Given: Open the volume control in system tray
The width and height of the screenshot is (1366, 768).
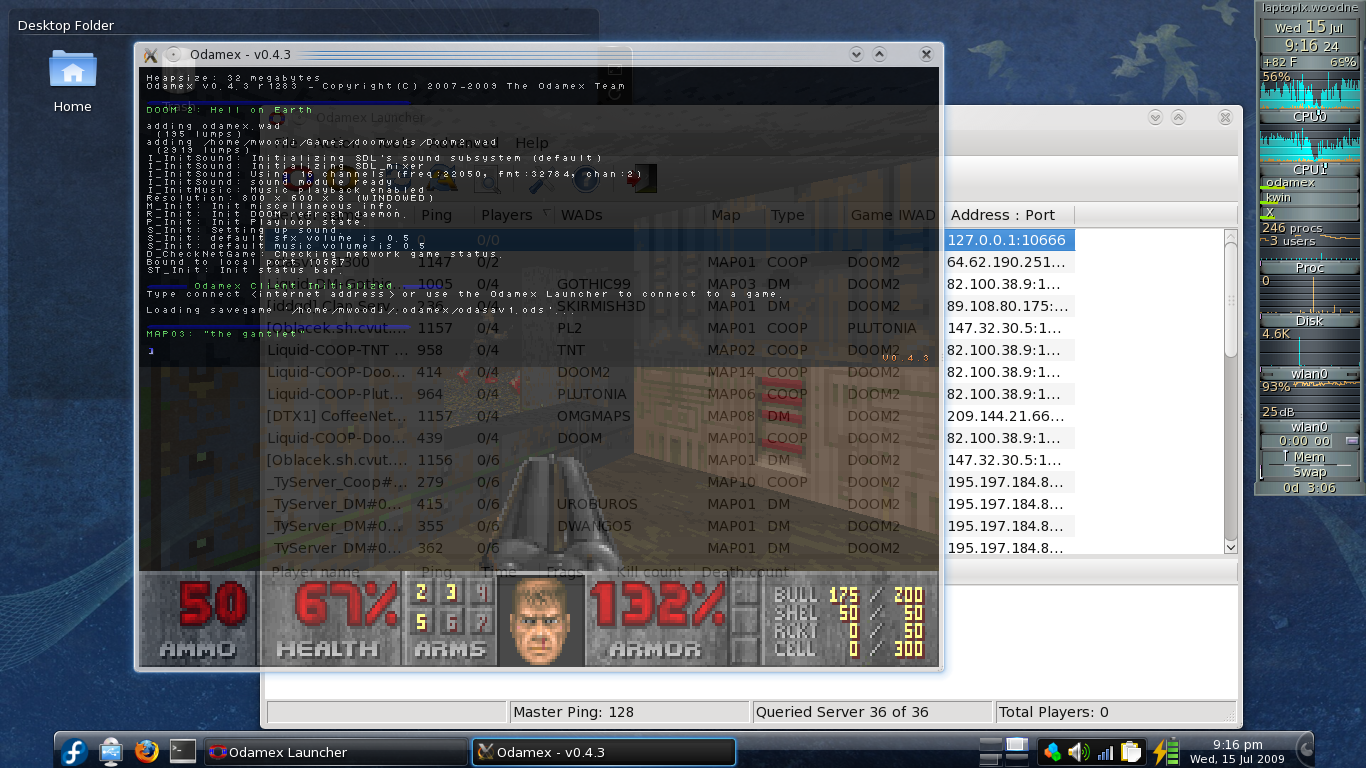Looking at the screenshot, I should pyautogui.click(x=1078, y=752).
